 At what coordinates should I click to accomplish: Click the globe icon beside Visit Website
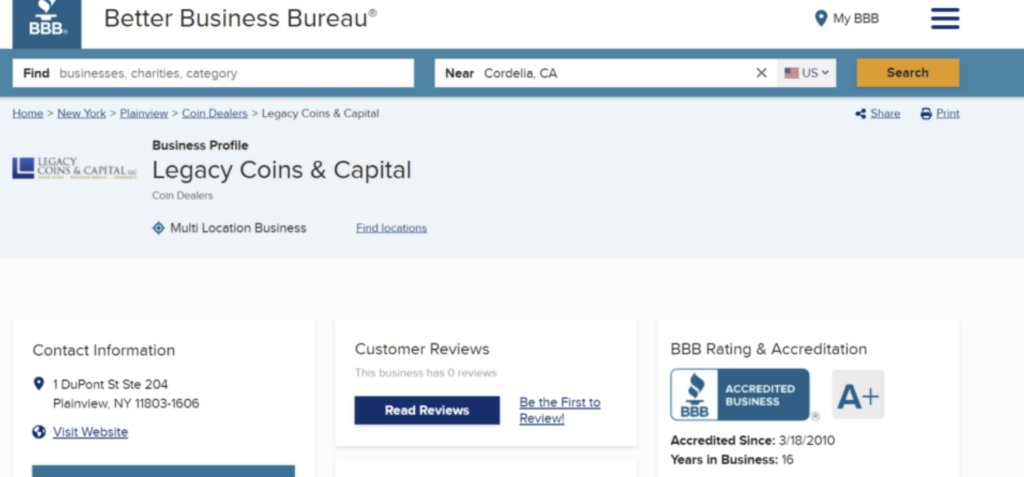coord(39,432)
